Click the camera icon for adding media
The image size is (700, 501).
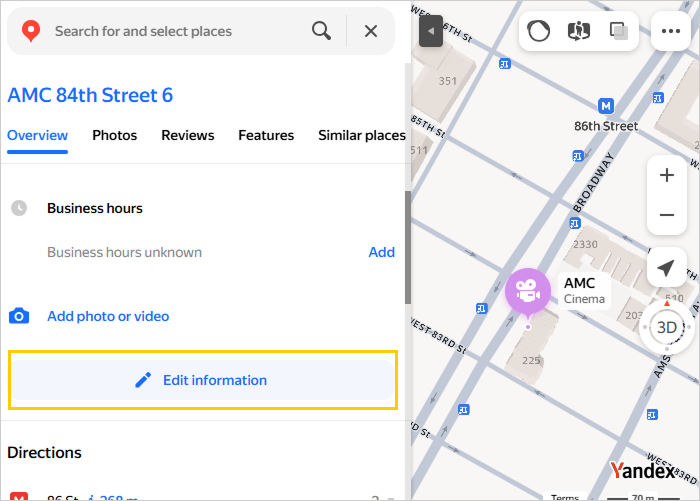click(19, 316)
